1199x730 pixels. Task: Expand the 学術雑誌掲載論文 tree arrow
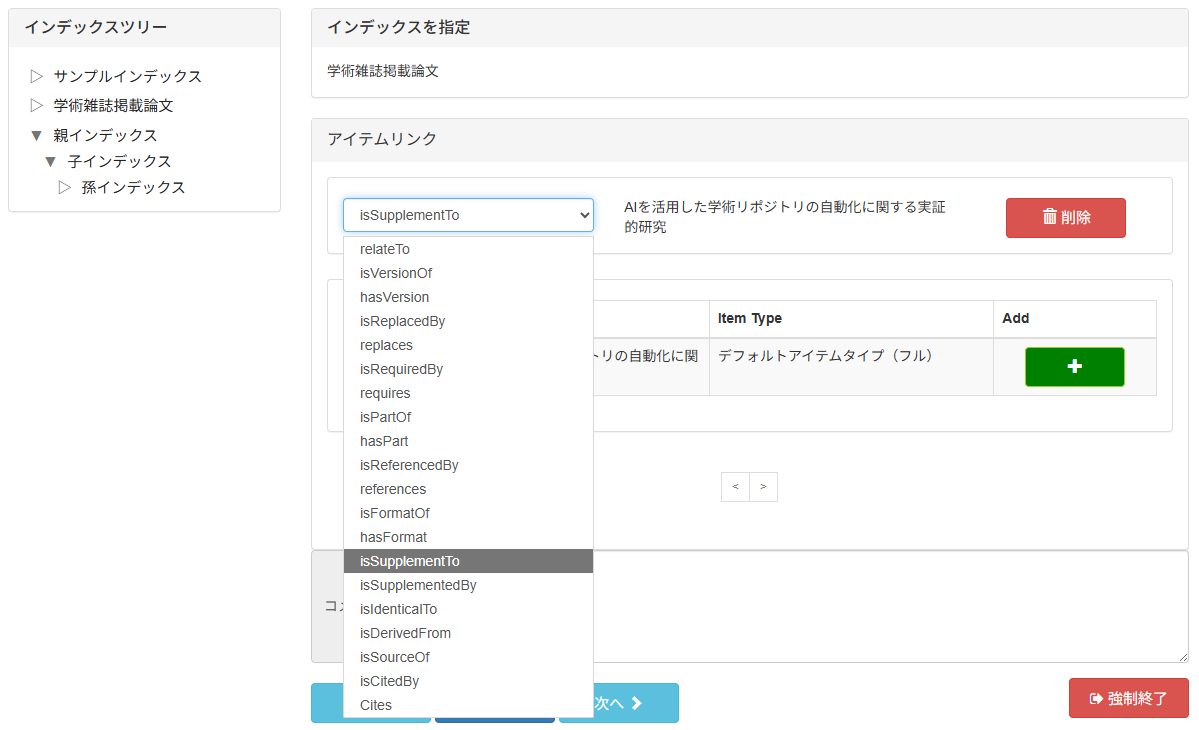37,105
